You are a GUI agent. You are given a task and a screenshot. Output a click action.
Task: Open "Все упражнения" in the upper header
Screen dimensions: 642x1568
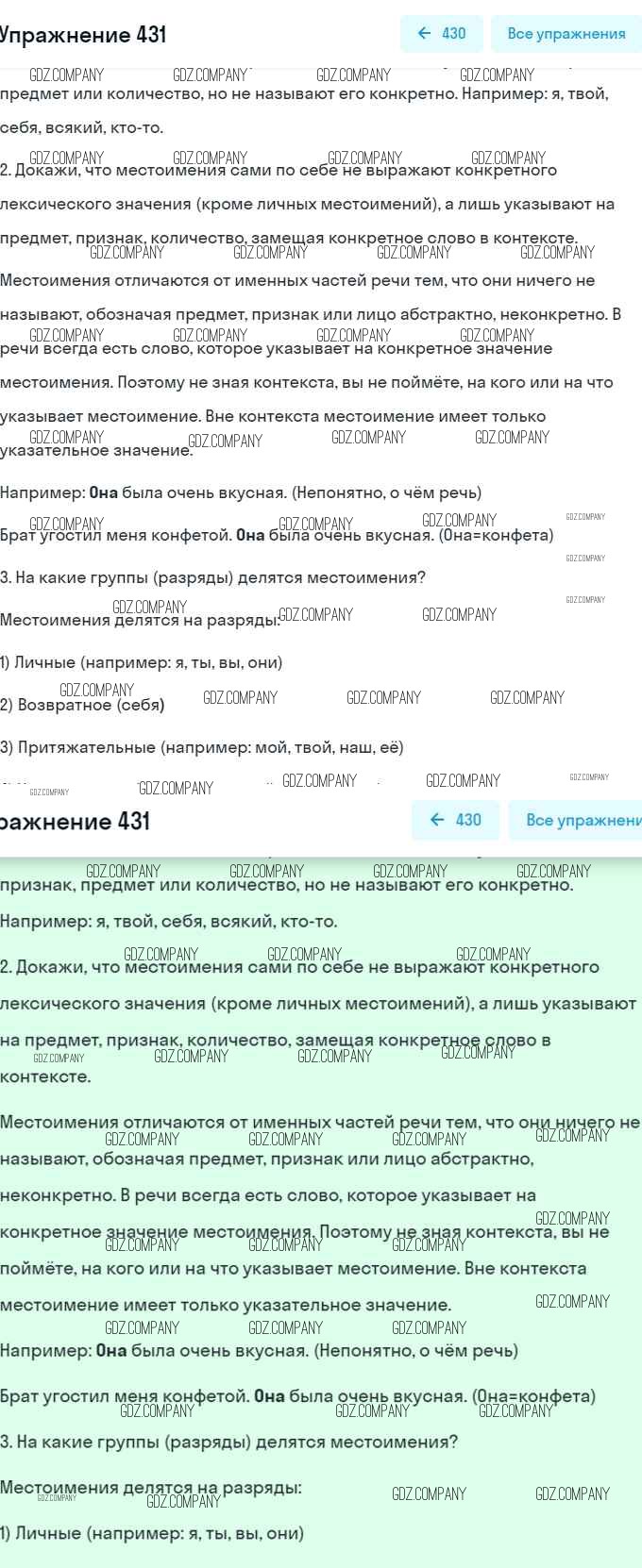566,33
